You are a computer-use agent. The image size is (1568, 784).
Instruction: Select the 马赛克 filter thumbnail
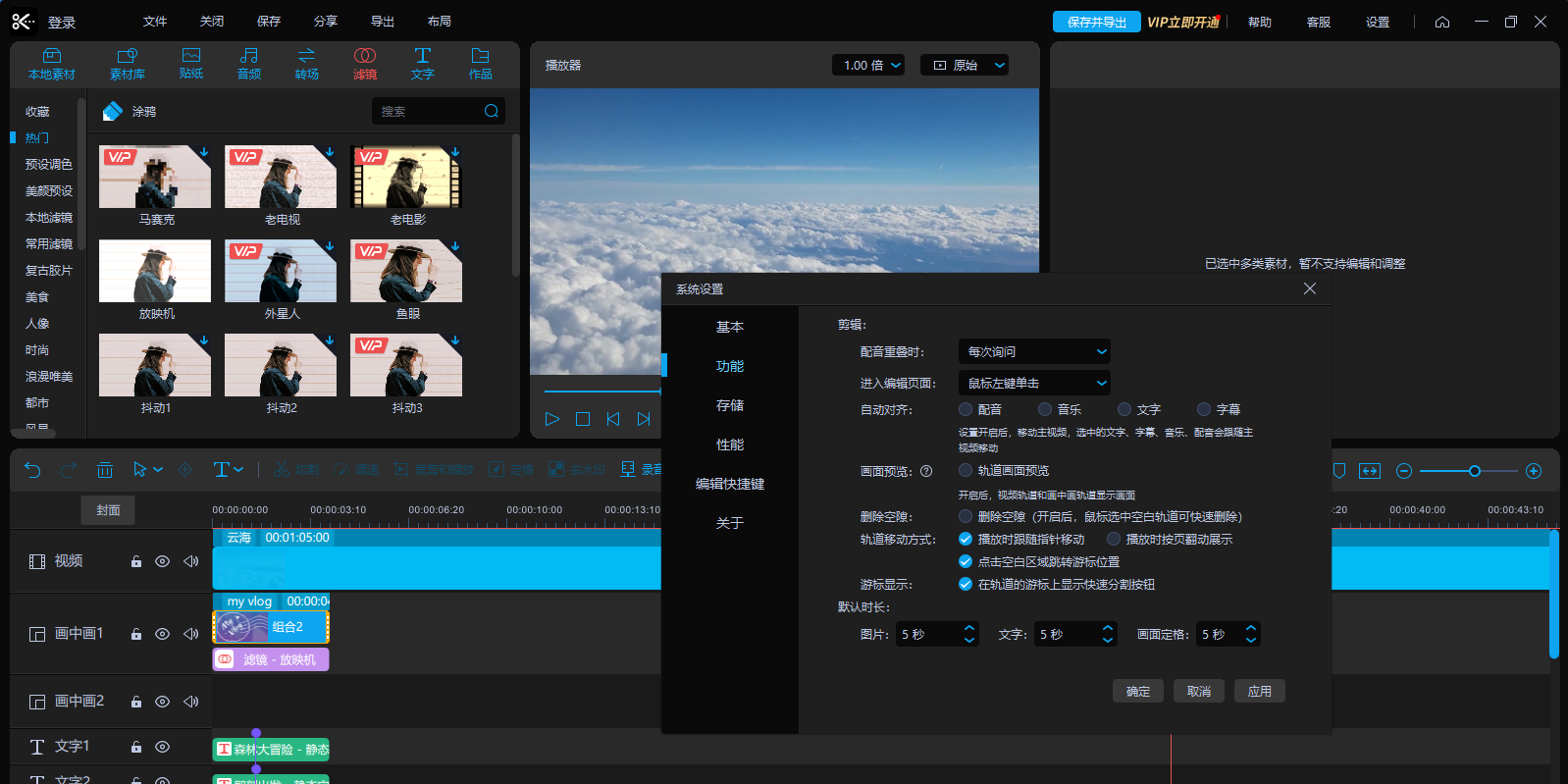[155, 177]
